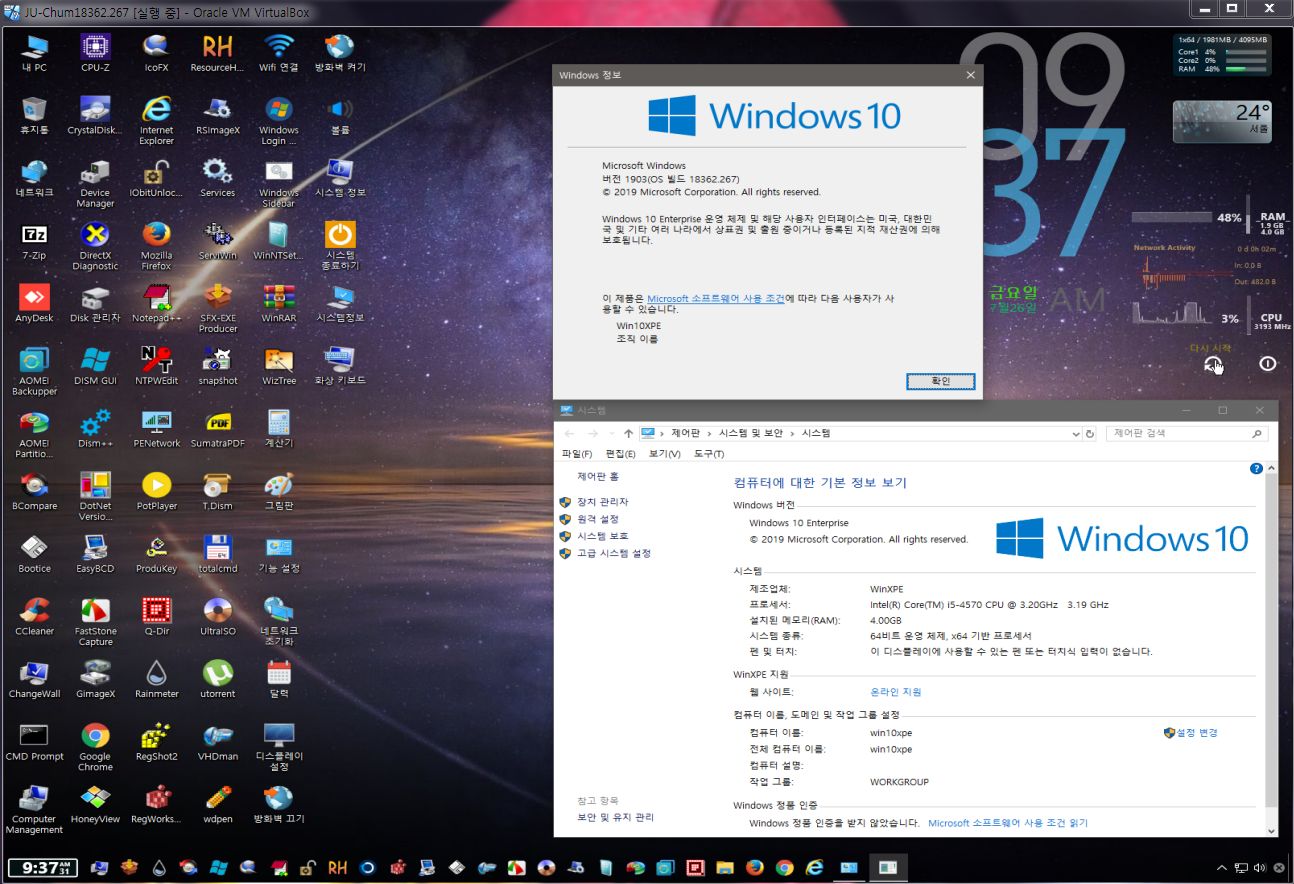This screenshot has height=884, width=1294.
Task: Open help icon in 시스템 window
Action: pos(1256,468)
